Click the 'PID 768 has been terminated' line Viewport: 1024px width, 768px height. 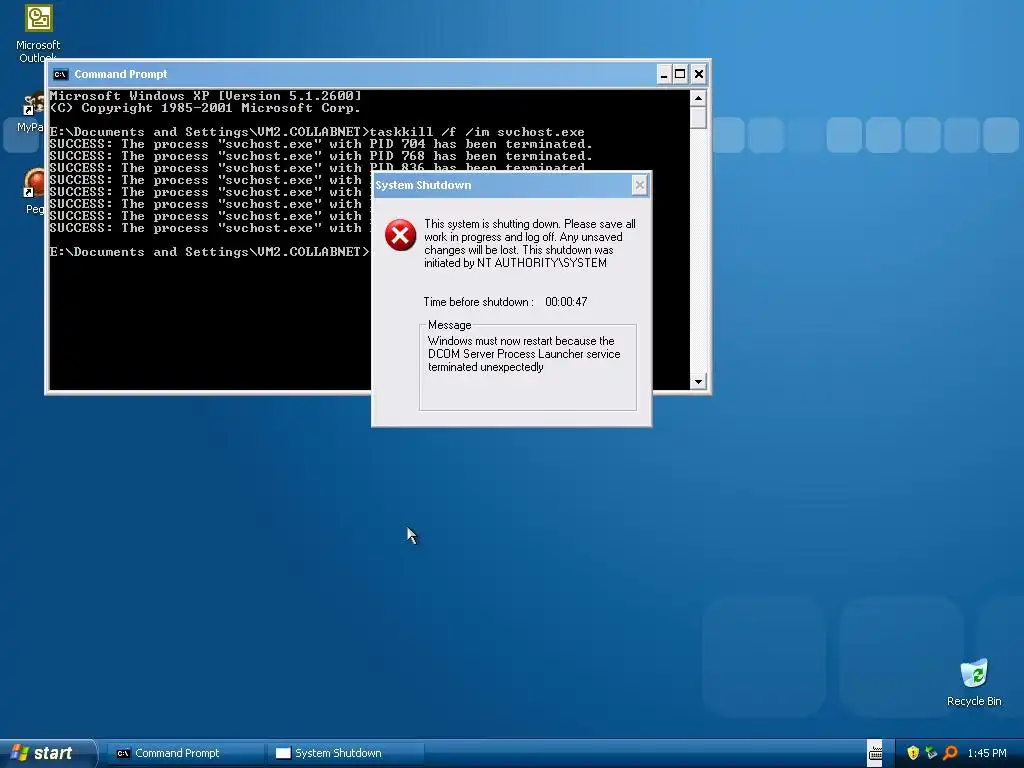321,156
